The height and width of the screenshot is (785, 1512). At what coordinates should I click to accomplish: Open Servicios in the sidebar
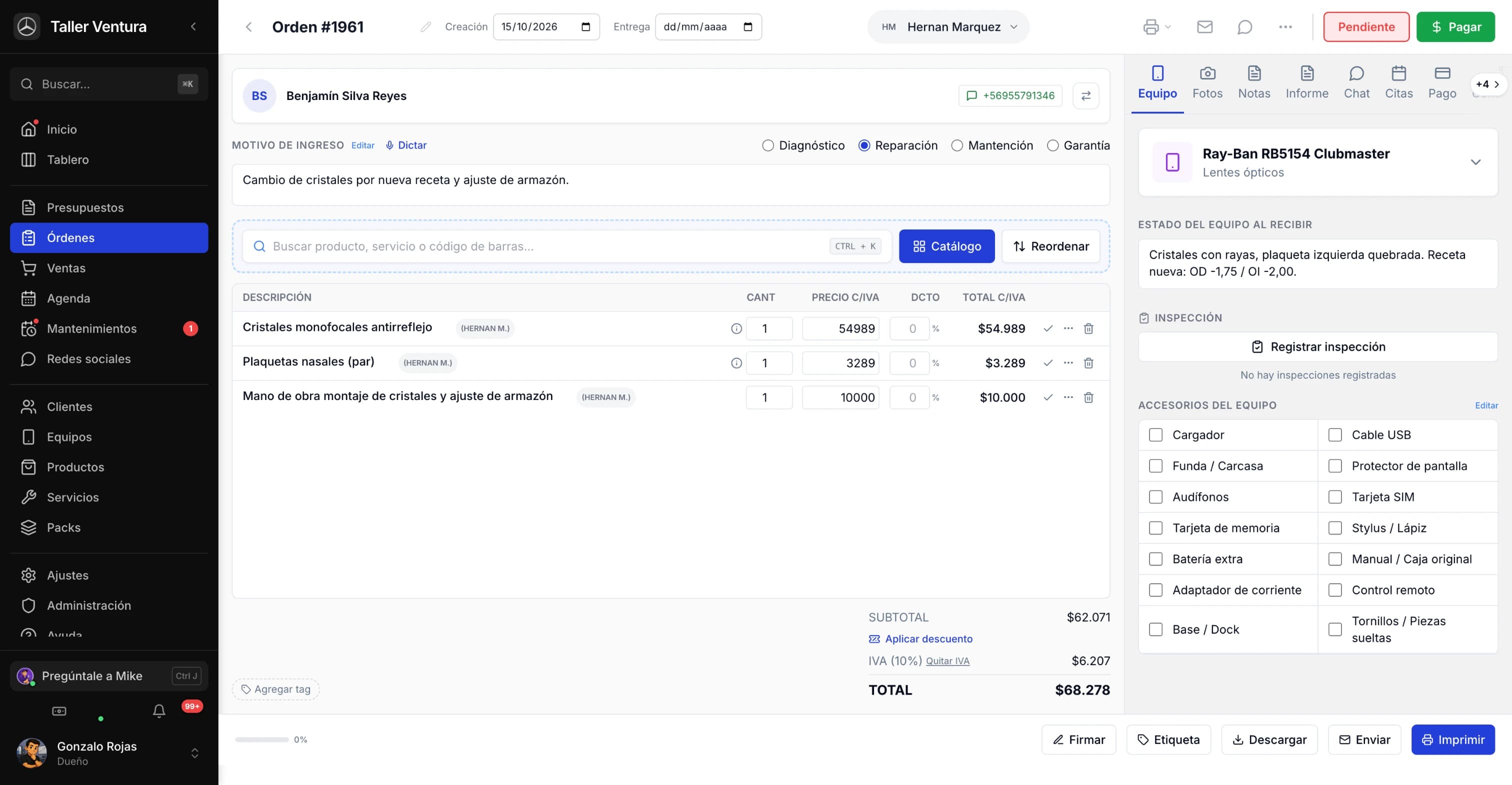click(109, 497)
